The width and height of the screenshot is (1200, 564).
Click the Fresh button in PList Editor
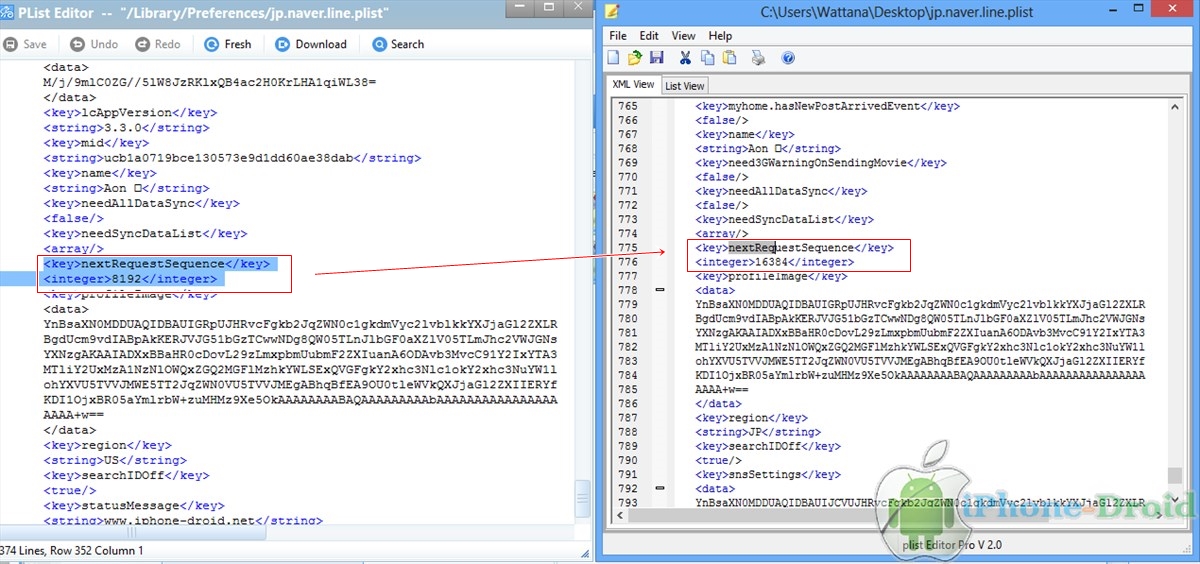(x=228, y=44)
